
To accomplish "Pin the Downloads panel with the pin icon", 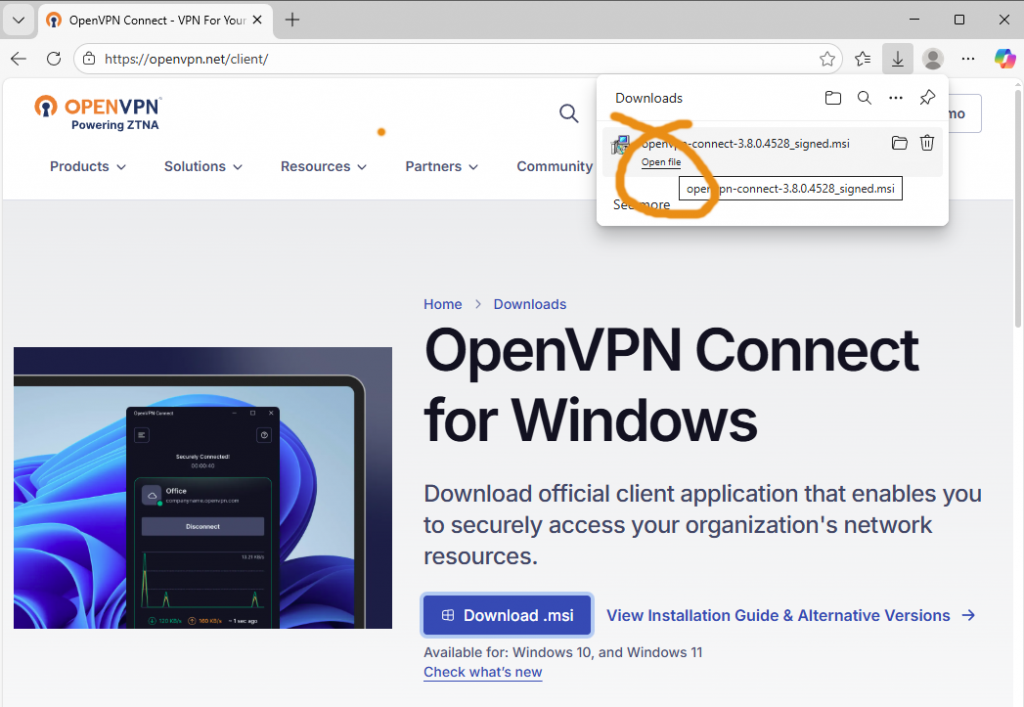I will [927, 98].
